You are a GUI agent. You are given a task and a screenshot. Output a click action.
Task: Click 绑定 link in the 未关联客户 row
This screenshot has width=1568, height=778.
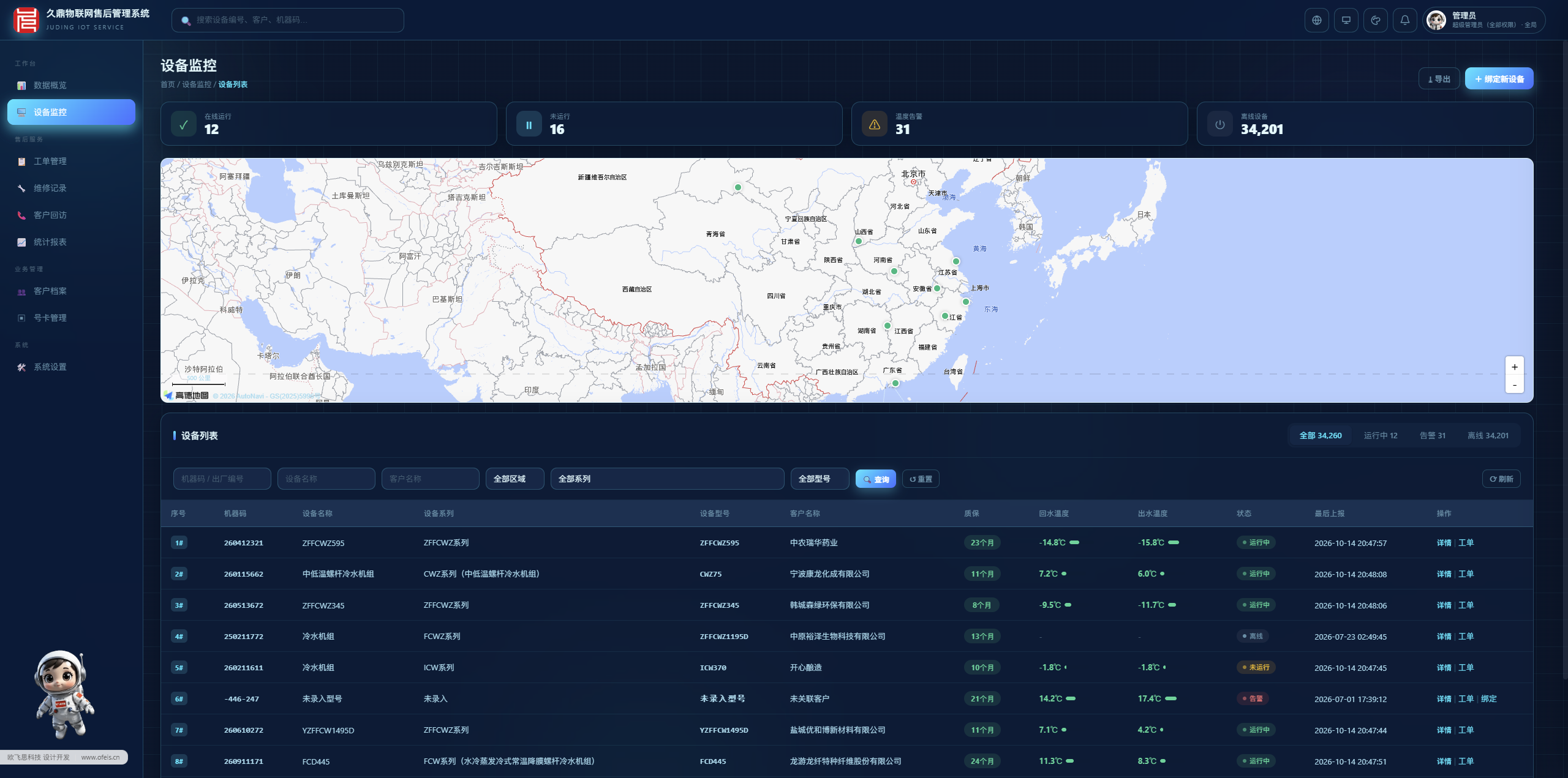tap(1488, 698)
